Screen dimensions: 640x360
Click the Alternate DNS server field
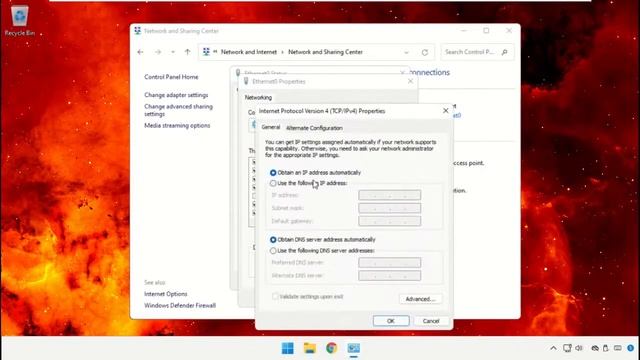389,276
